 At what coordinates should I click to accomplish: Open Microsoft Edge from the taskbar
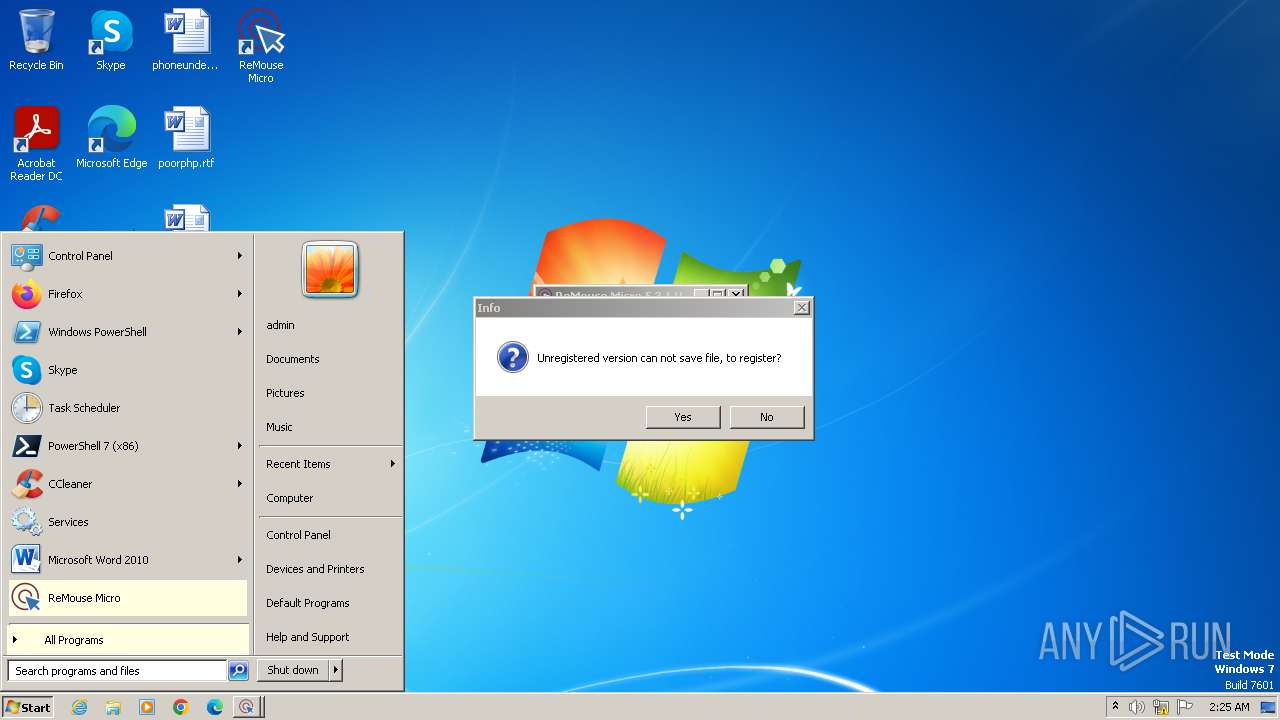tap(215, 707)
